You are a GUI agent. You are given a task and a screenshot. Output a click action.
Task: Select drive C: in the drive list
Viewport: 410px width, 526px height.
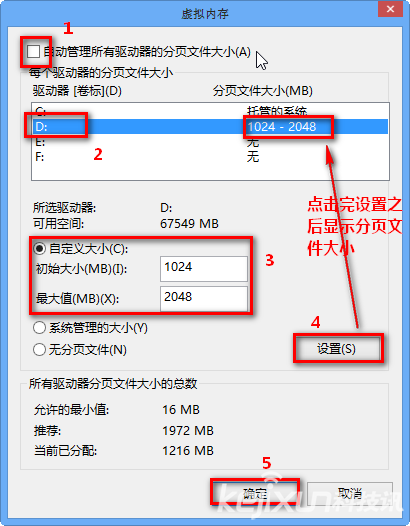point(210,111)
